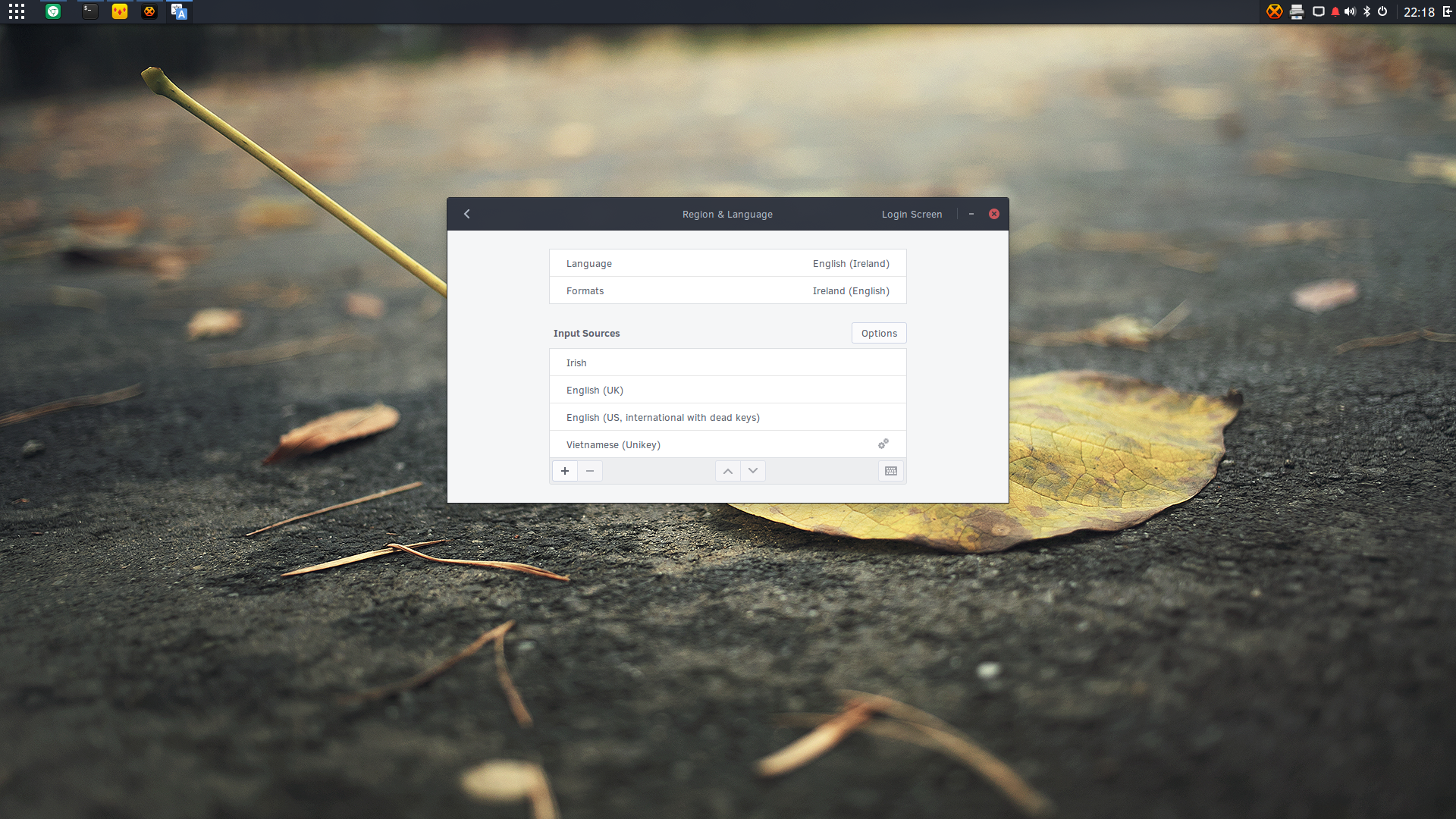Open the printer tray icon
The width and height of the screenshot is (1456, 819).
point(1297,11)
